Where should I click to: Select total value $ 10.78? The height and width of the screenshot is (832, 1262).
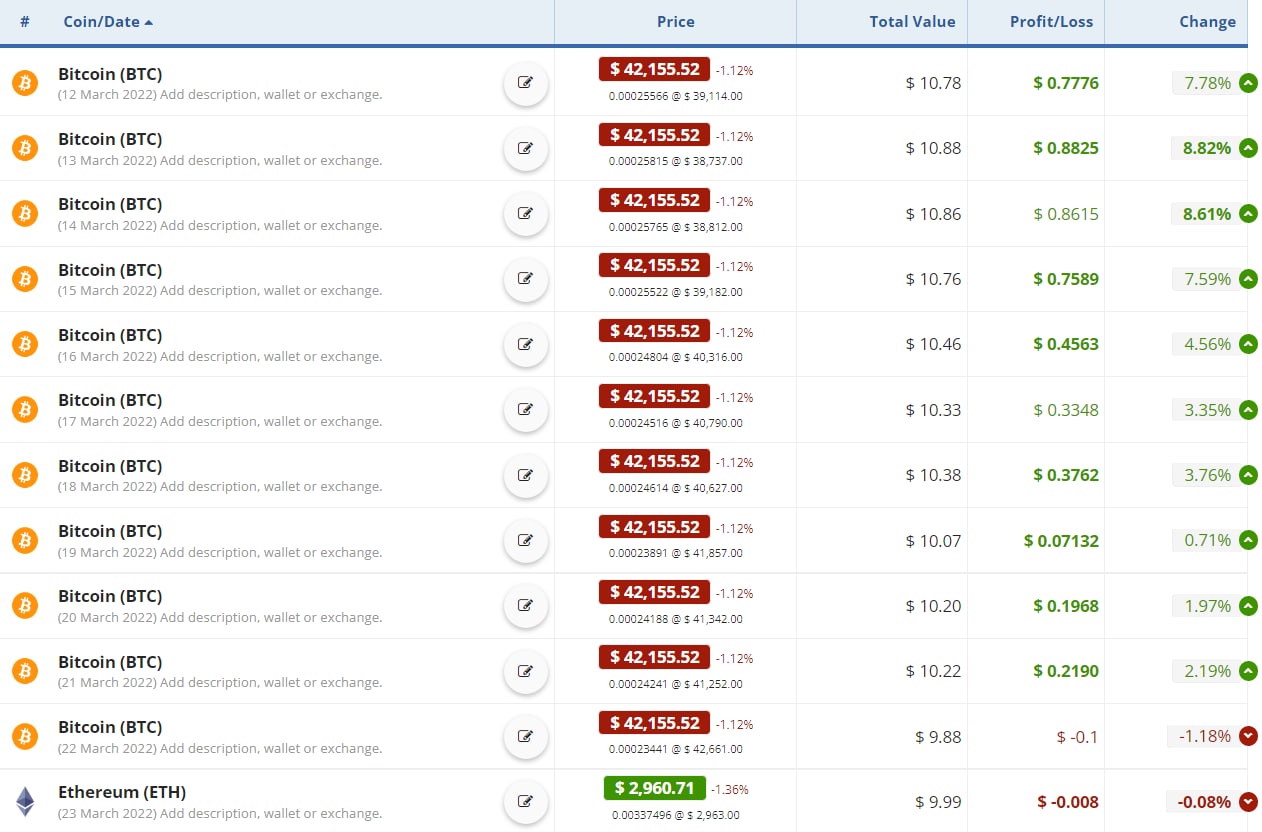point(933,83)
